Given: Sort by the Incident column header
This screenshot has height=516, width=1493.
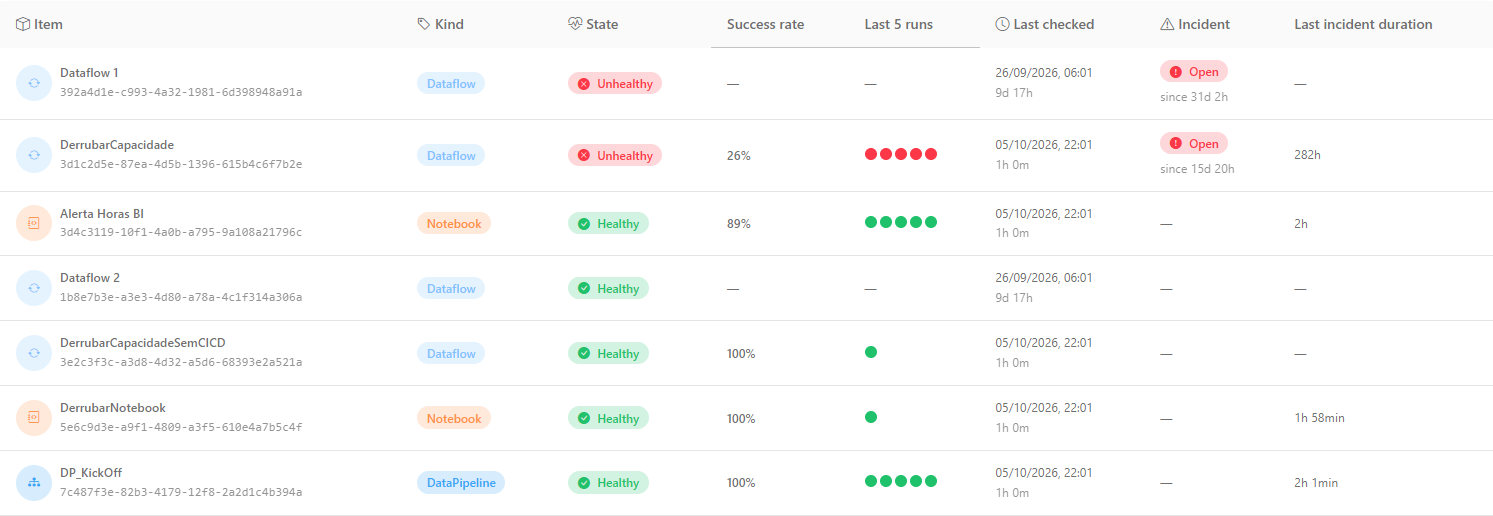Looking at the screenshot, I should pyautogui.click(x=1204, y=24).
